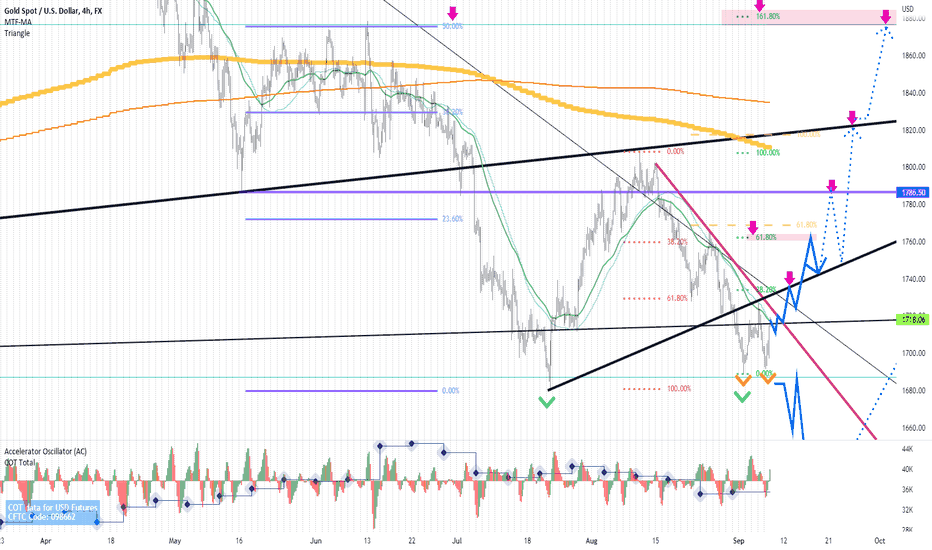Click the 1760.00 price axis value

pos(913,242)
